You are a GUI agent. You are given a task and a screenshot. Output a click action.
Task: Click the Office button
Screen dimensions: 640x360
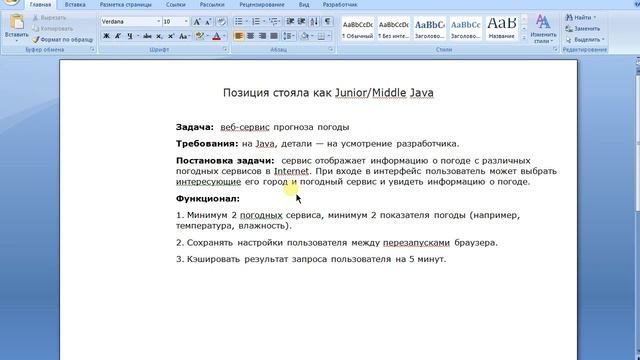(11, 2)
